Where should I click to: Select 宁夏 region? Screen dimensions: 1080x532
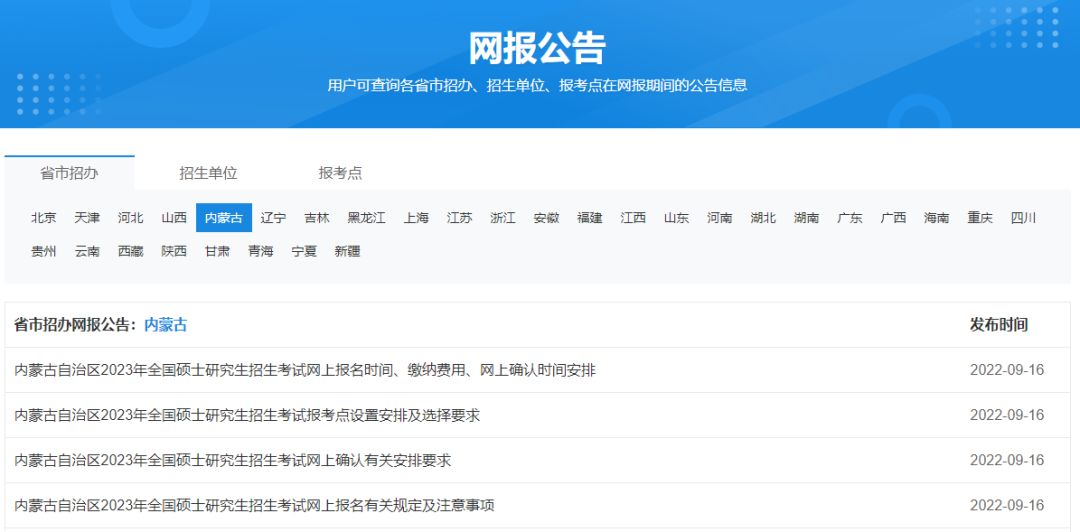tap(304, 252)
